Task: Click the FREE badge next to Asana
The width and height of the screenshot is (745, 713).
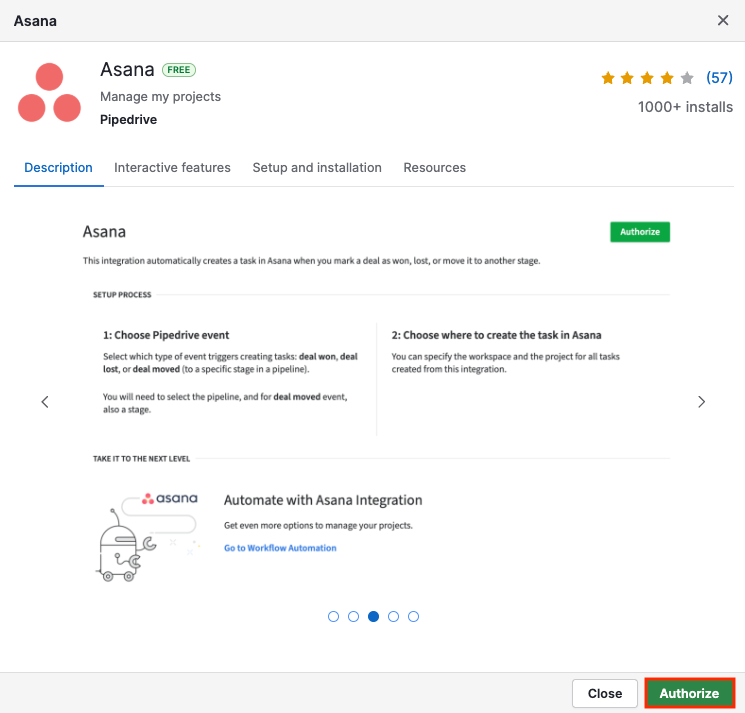Action: [179, 70]
